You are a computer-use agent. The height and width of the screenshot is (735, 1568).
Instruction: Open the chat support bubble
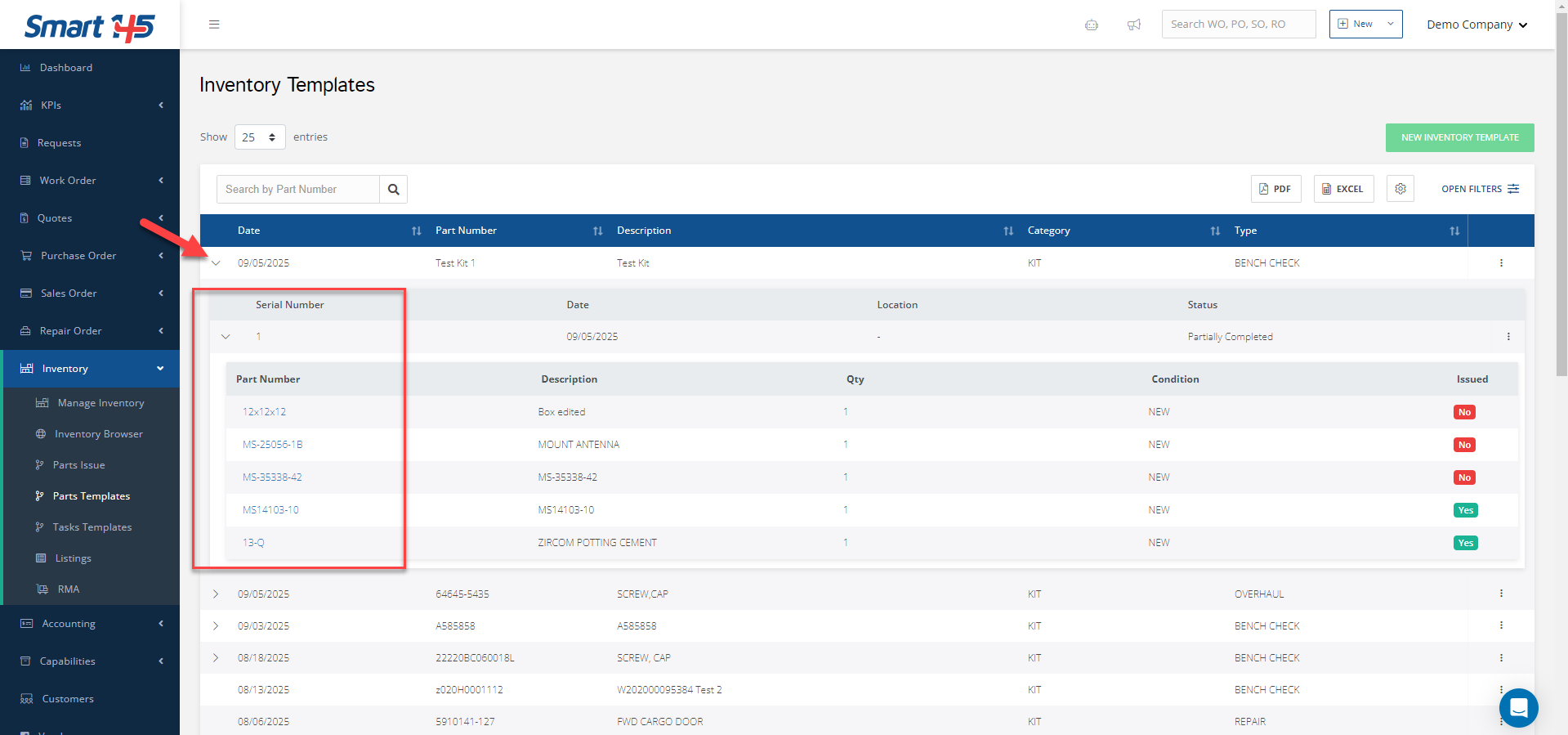point(1519,707)
